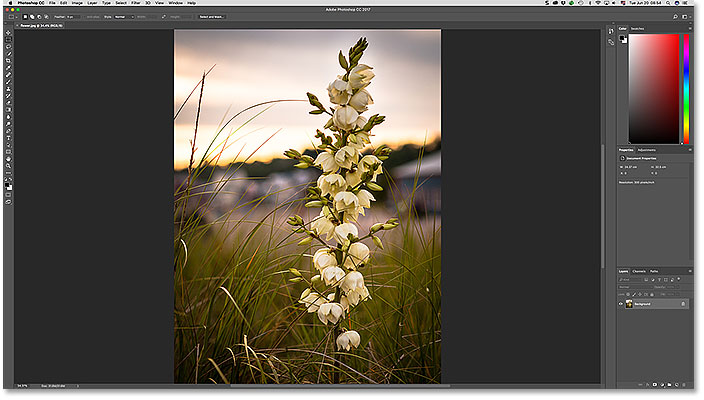This screenshot has height=400, width=704.
Task: Select the Crop tool
Action: 8,61
